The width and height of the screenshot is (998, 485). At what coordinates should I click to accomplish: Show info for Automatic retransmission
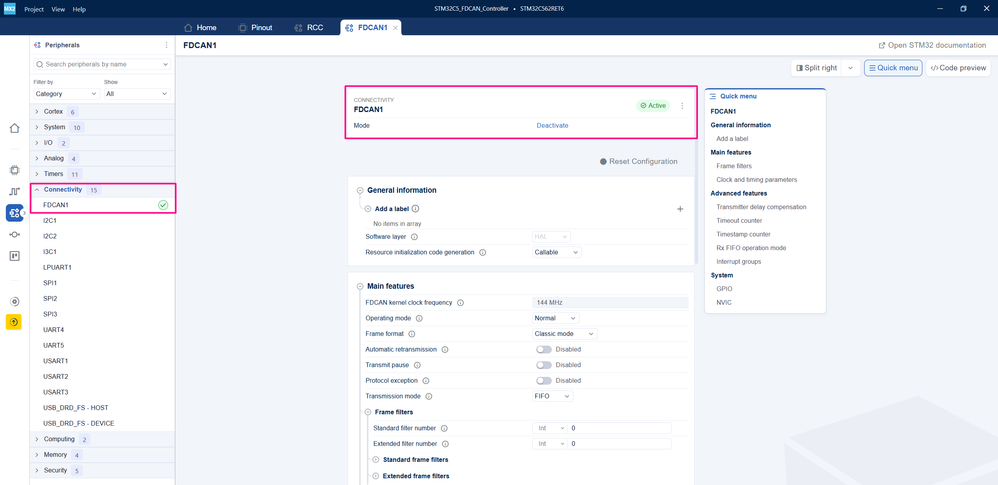click(445, 349)
